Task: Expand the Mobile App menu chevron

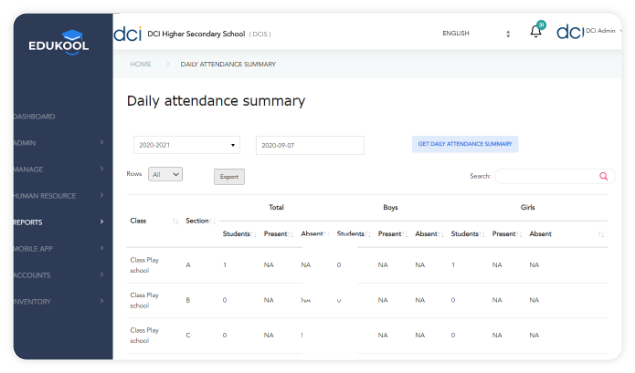Action: 102,248
